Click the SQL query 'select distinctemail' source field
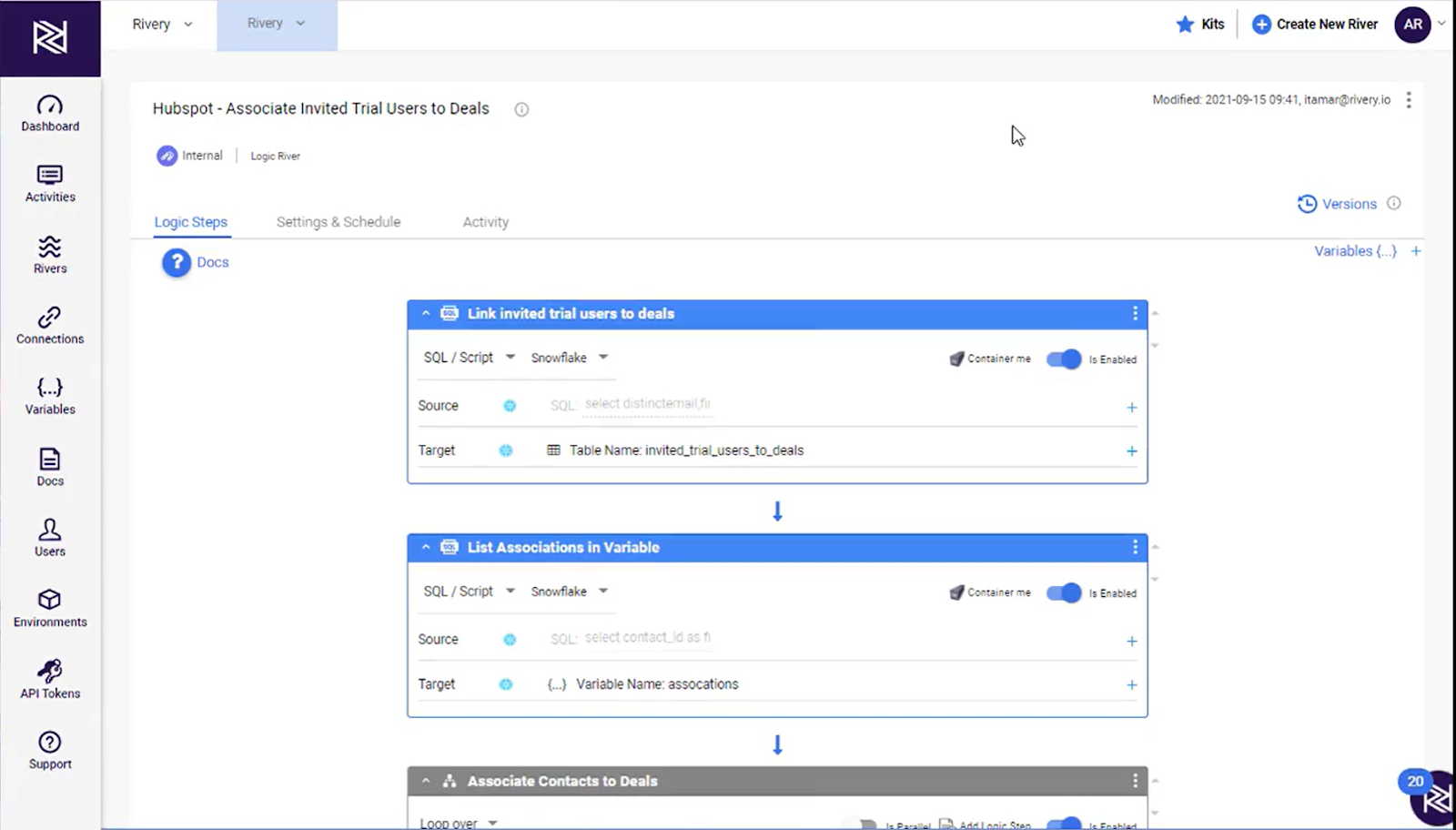The height and width of the screenshot is (830, 1456). 647,404
